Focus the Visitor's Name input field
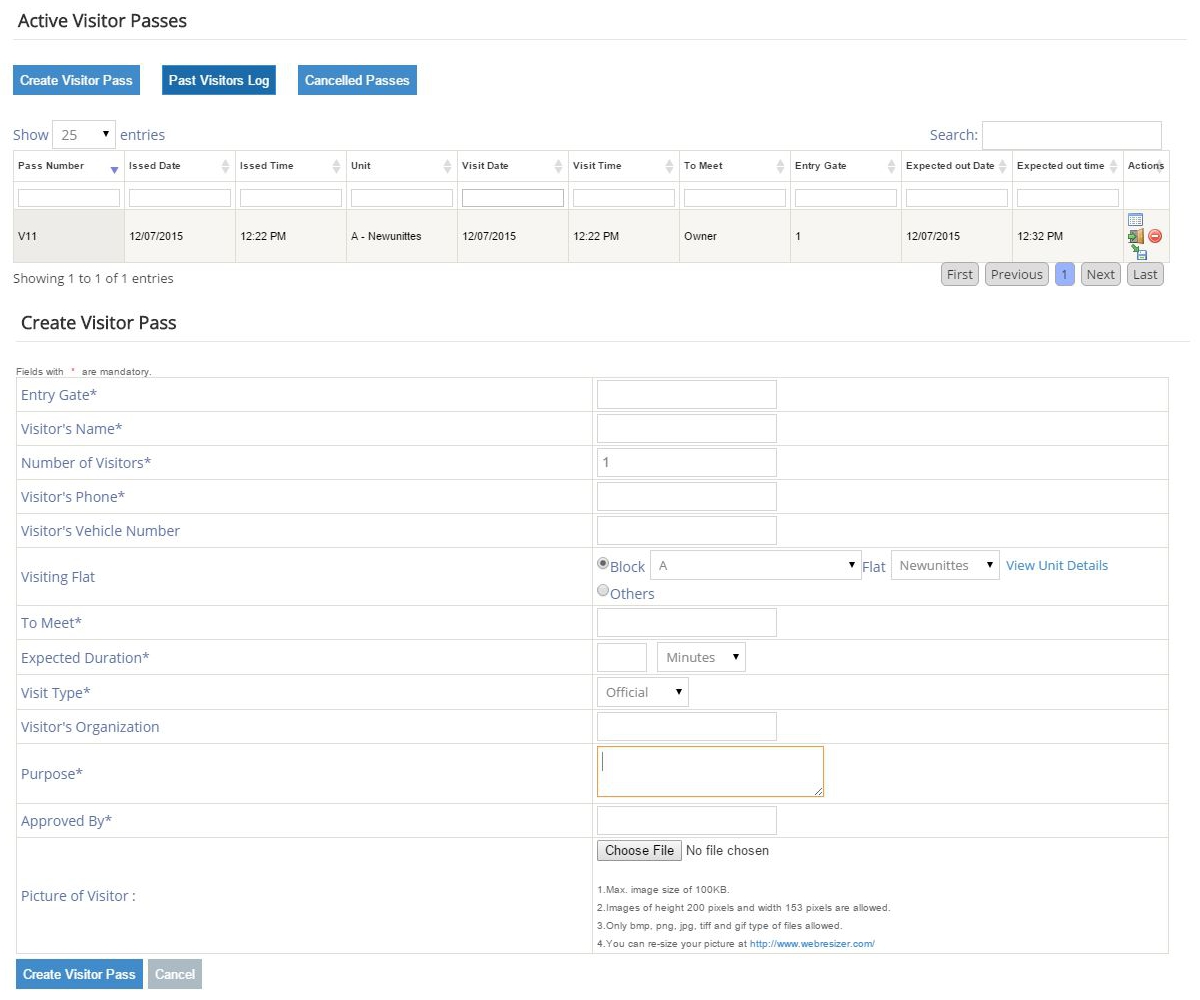This screenshot has height=1000, width=1200. [x=686, y=429]
